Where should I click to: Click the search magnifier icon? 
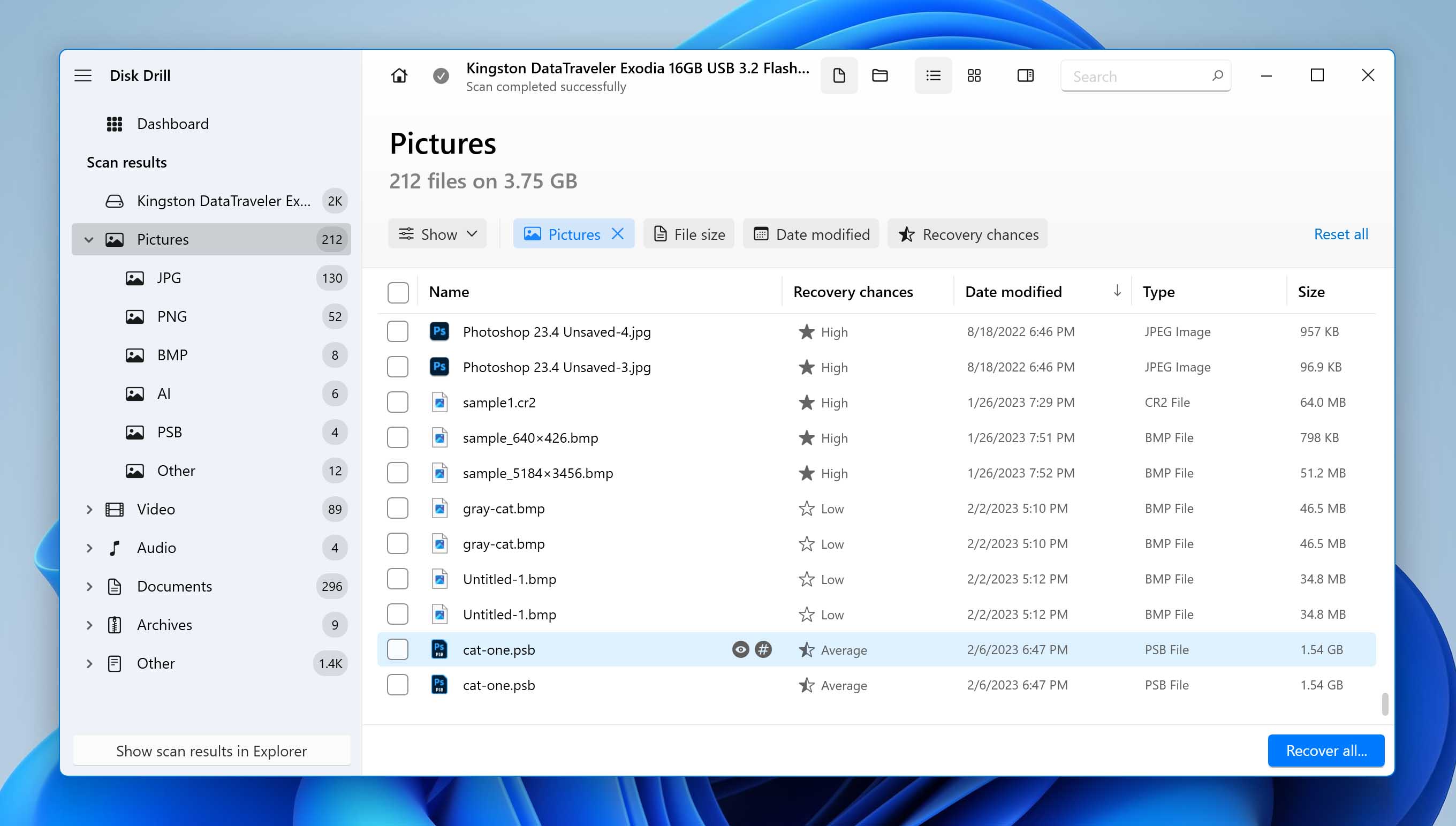pos(1217,75)
